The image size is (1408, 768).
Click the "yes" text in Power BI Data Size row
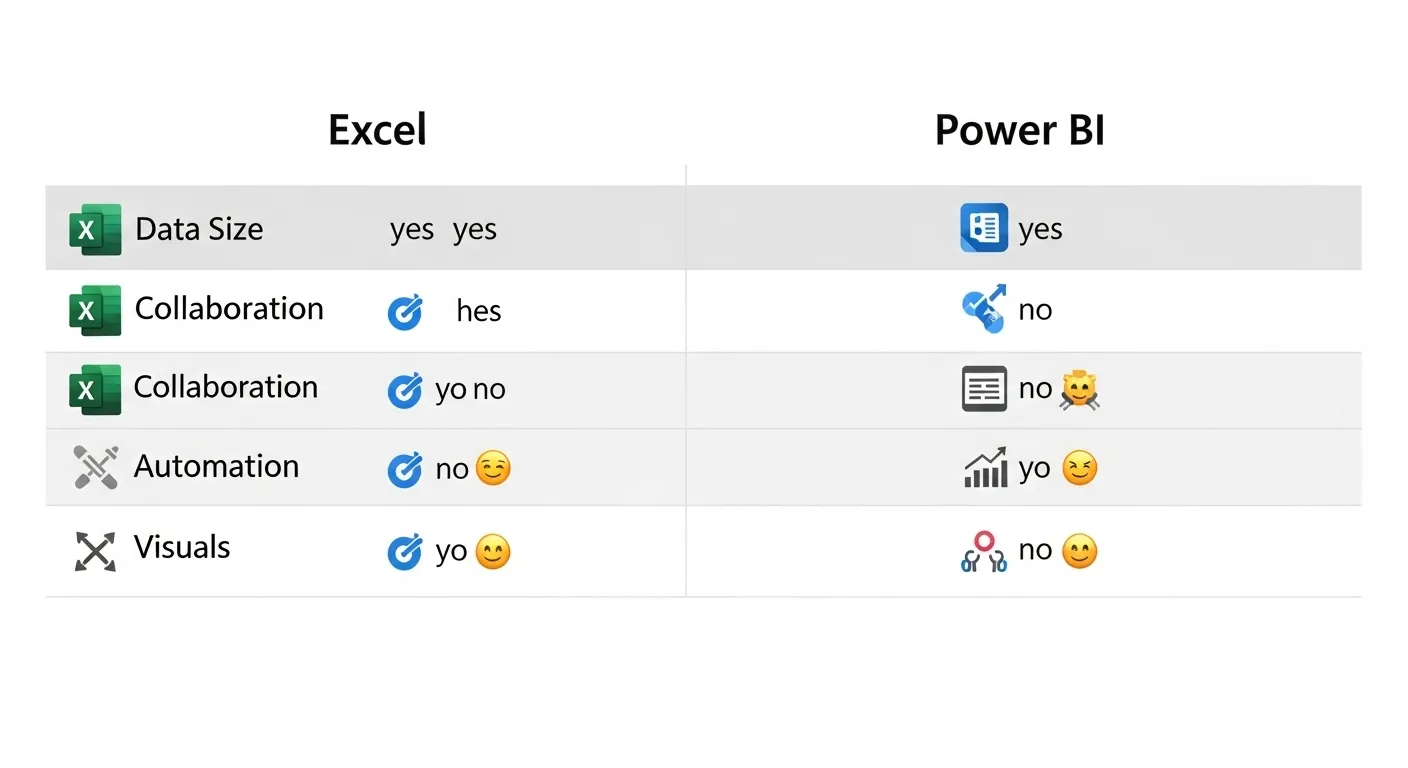1040,229
